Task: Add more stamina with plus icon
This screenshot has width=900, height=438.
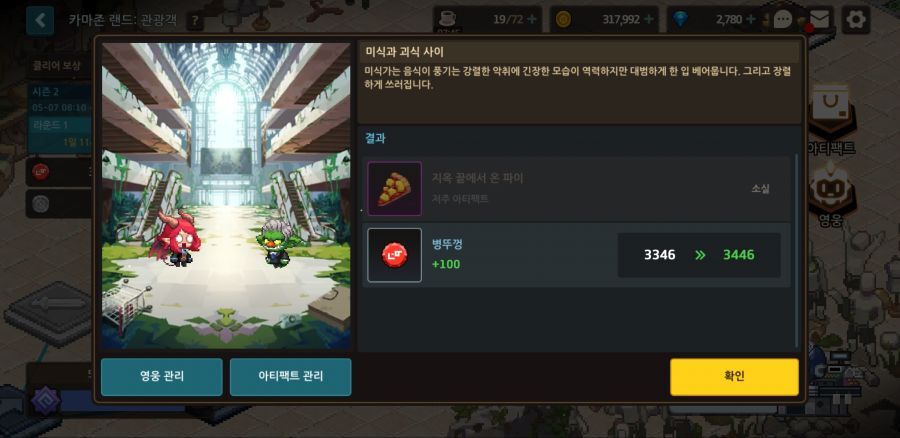Action: pyautogui.click(x=532, y=20)
